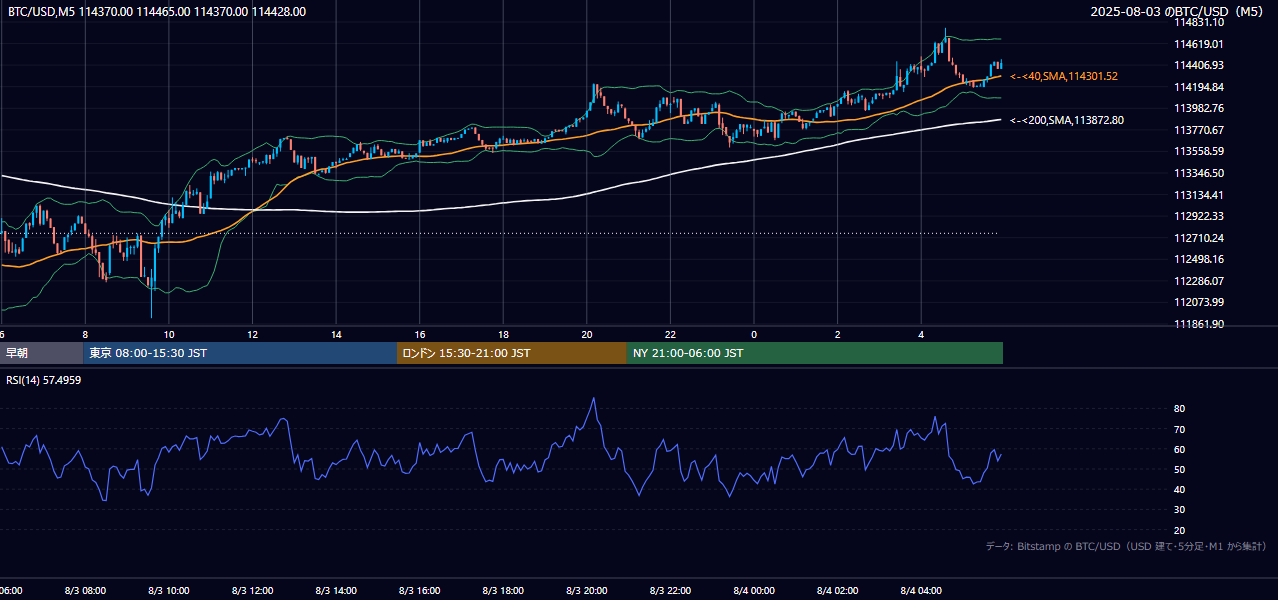Click the 8/3 22:00 date axis label
The image size is (1278, 600).
pyautogui.click(x=671, y=591)
